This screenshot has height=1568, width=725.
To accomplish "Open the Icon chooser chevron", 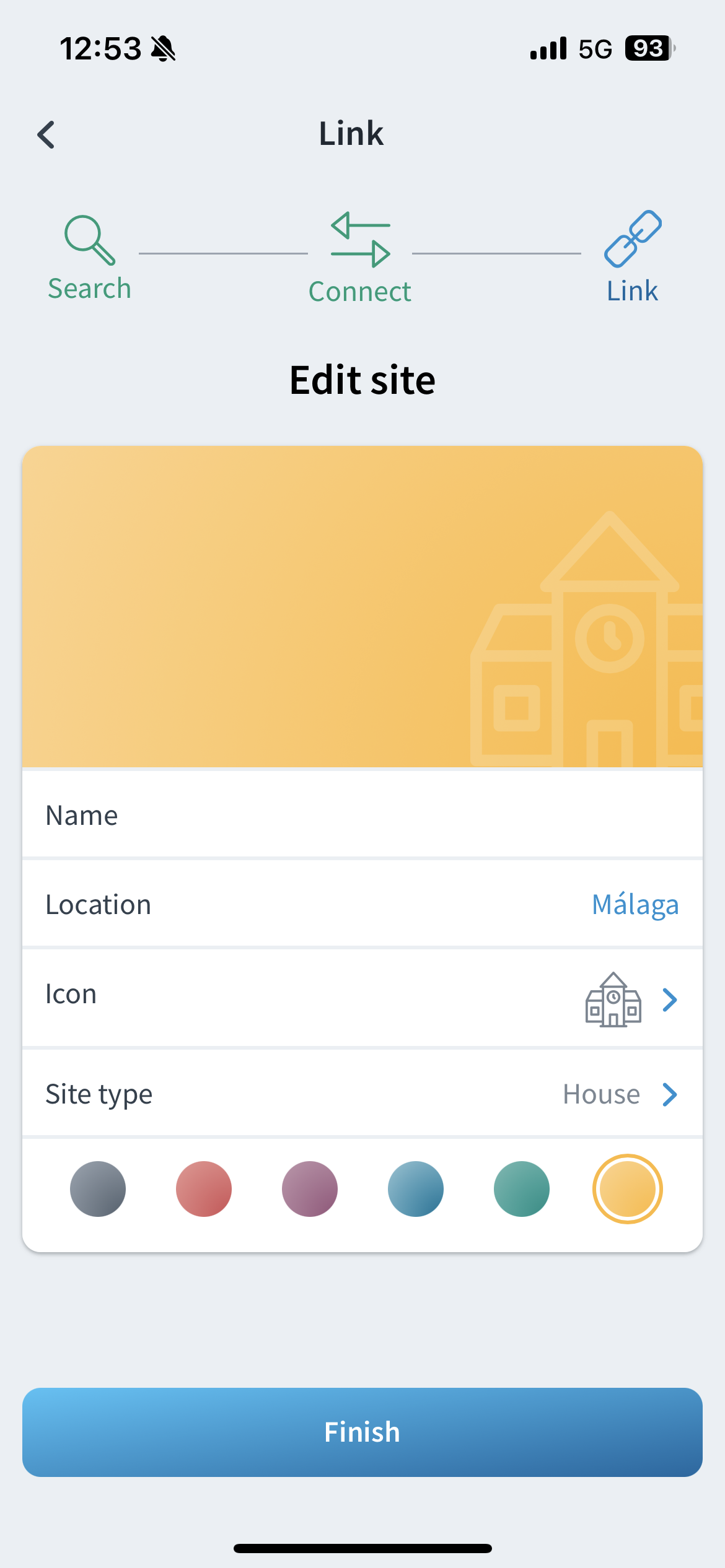I will [x=670, y=1000].
